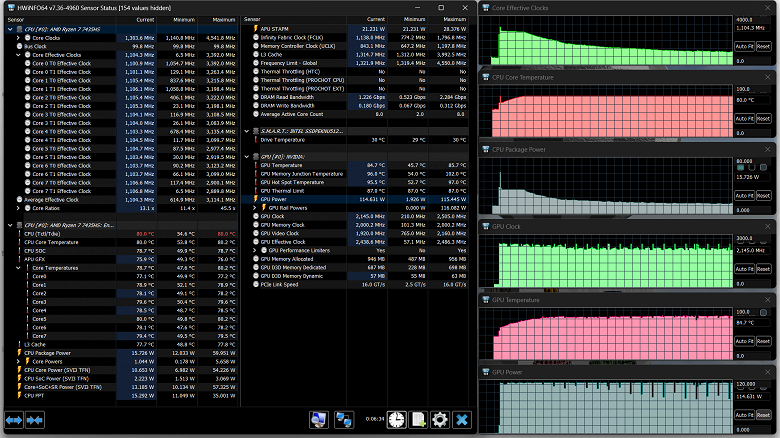Expand the GPU Rail Powers row
The image size is (780, 438).
(255, 208)
